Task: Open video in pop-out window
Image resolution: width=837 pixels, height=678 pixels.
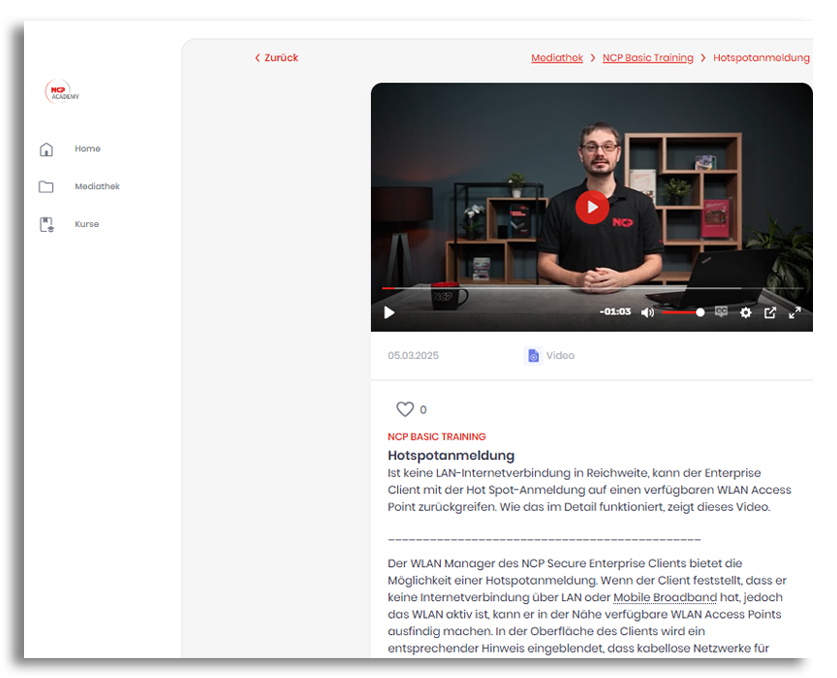Action: tap(770, 313)
